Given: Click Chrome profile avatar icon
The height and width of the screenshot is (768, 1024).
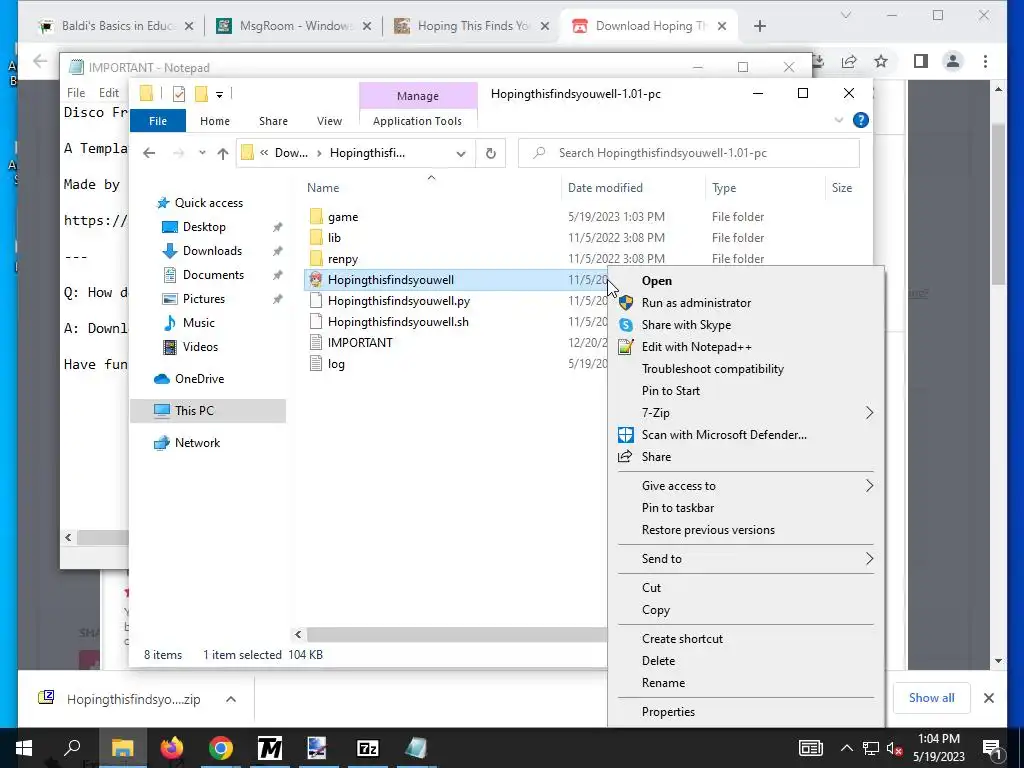Looking at the screenshot, I should coord(953,61).
